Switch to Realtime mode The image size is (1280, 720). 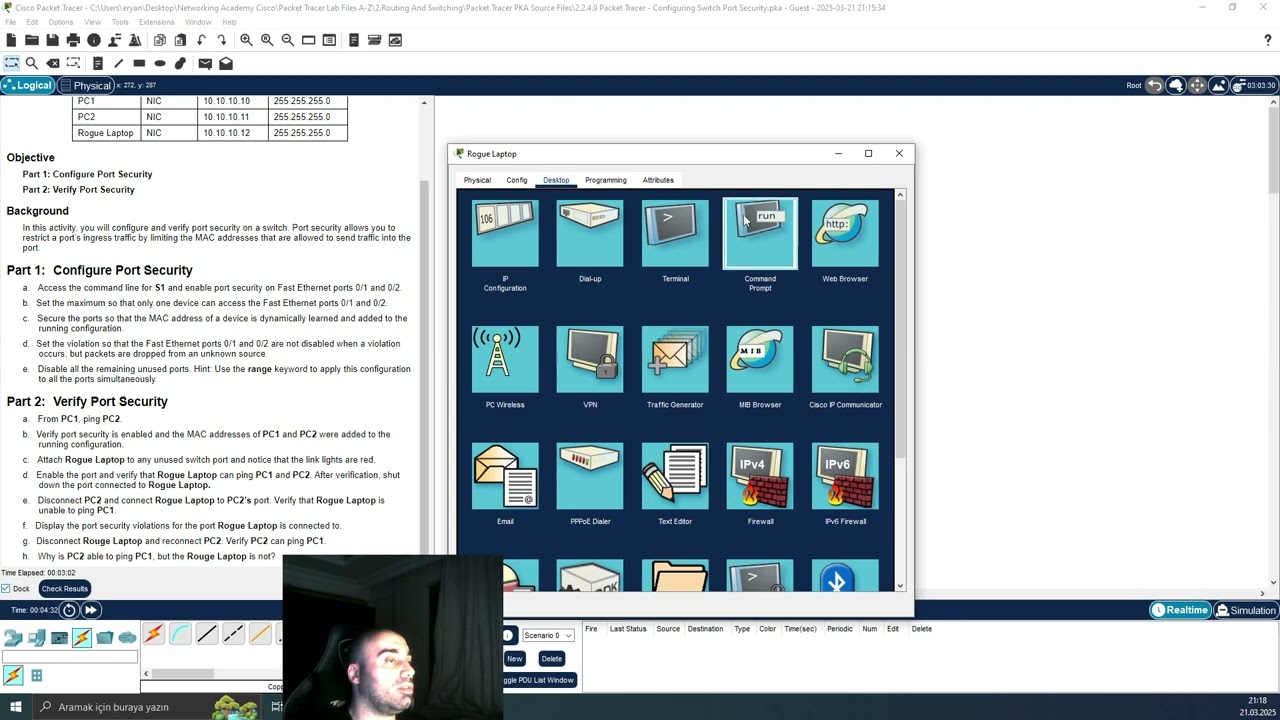click(x=1180, y=610)
